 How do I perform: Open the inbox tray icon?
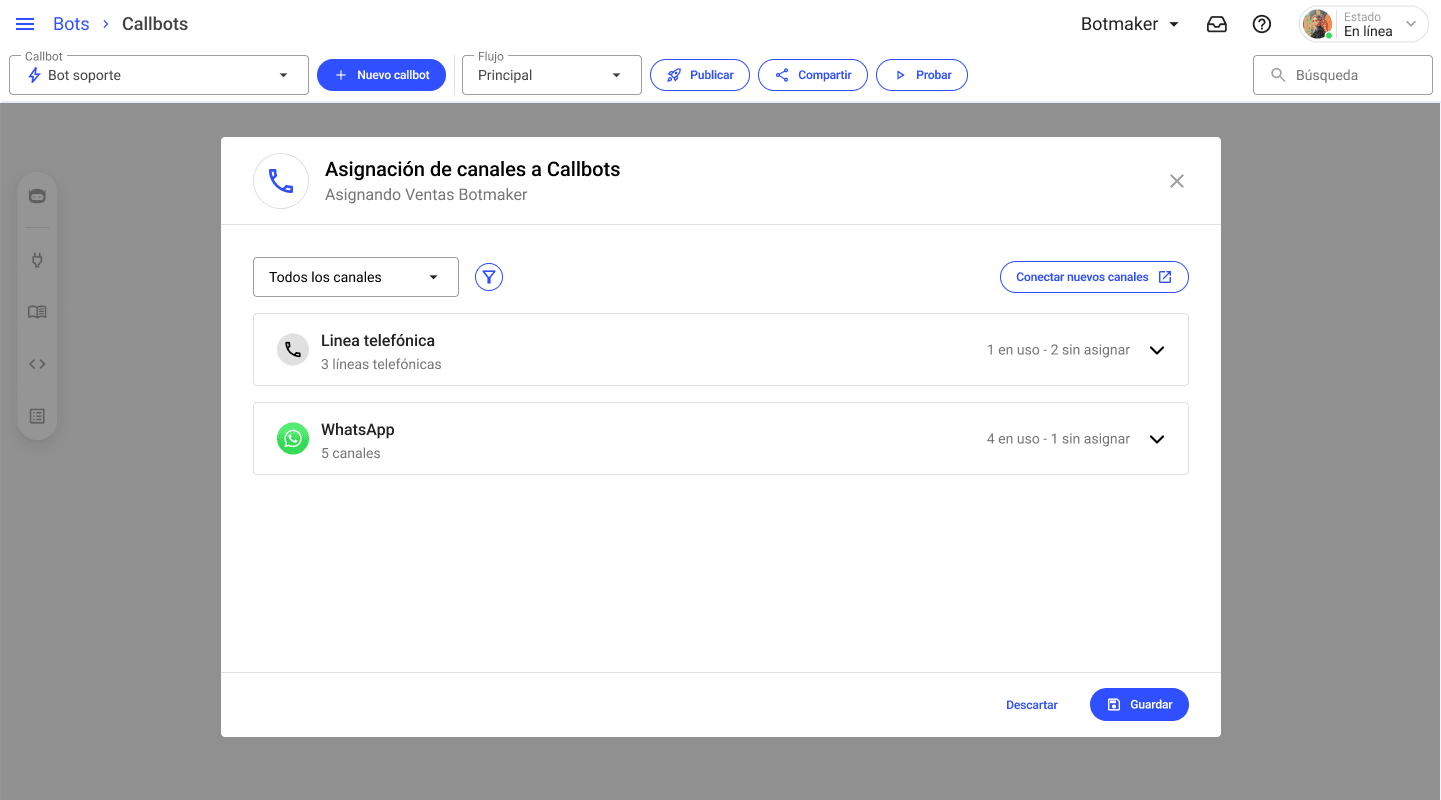[x=1217, y=24]
